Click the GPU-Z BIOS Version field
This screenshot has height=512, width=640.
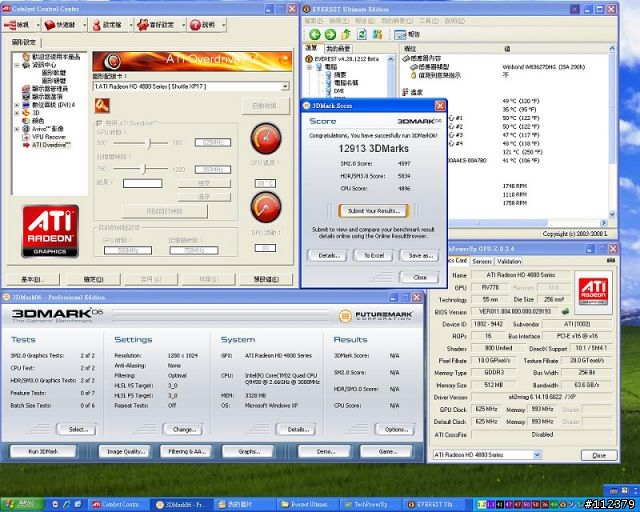click(516, 312)
